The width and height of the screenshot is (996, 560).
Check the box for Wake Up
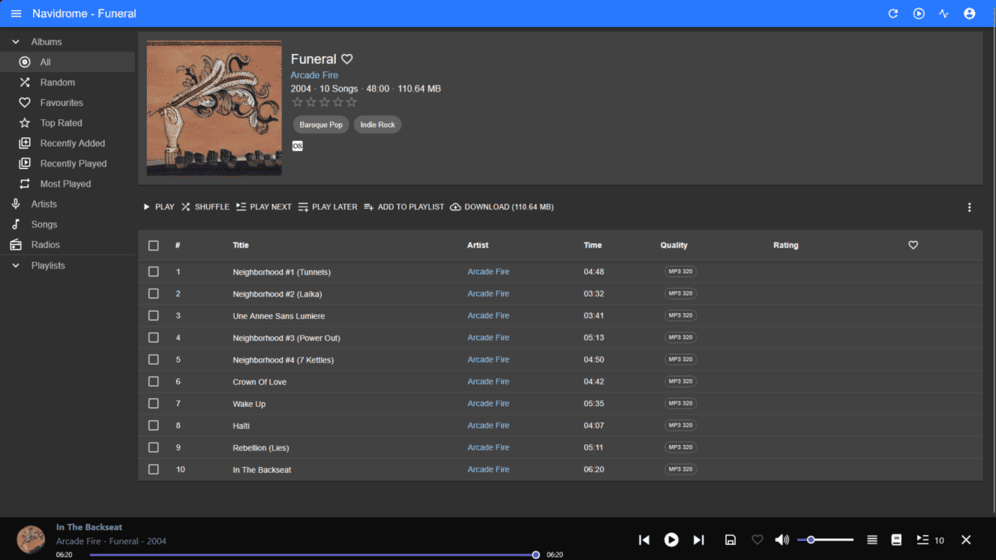[153, 404]
